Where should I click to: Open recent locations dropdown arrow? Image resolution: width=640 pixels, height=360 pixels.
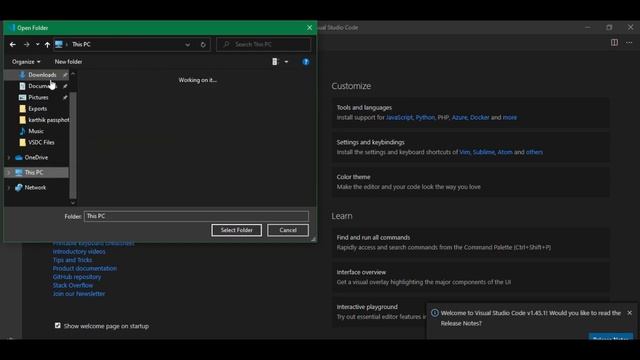coord(38,44)
